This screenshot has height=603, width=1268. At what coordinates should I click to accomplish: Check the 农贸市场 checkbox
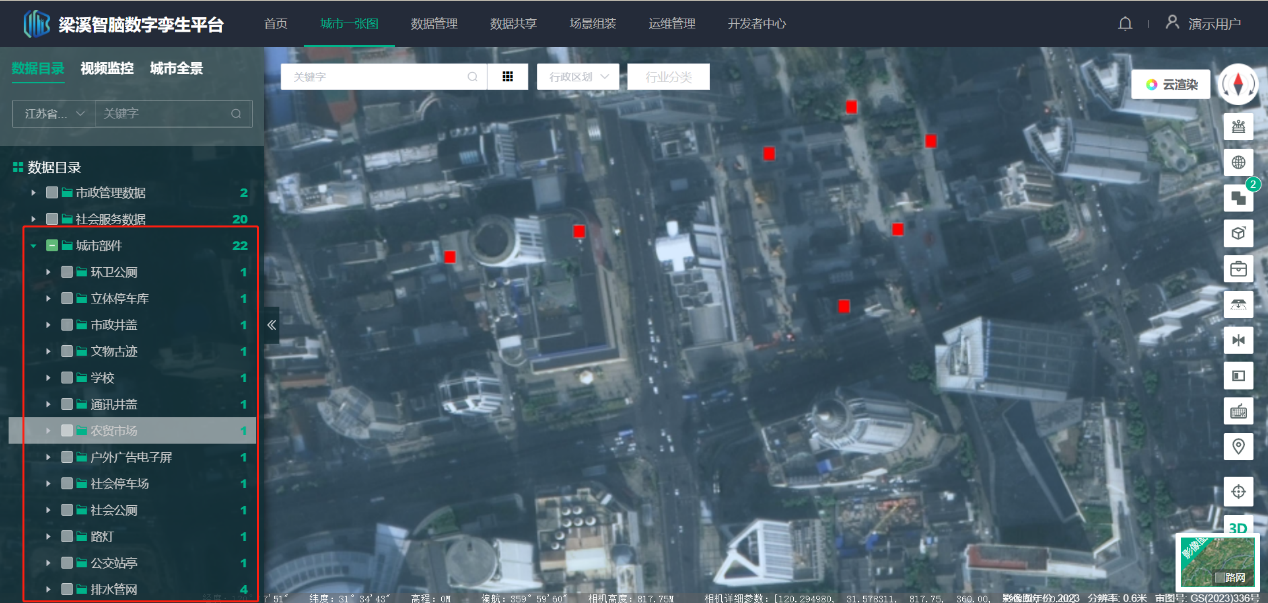[67, 431]
